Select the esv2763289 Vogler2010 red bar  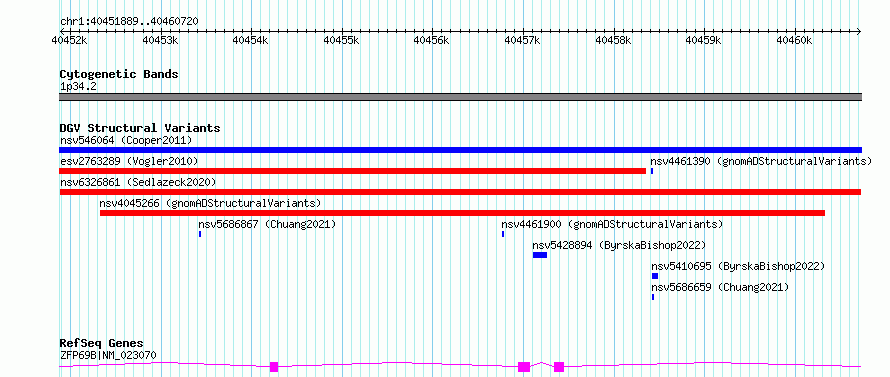(x=352, y=171)
